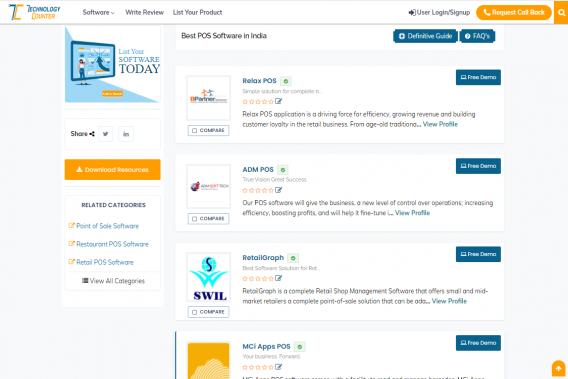Open the MCi Apps POS yellow logo

(x=208, y=361)
